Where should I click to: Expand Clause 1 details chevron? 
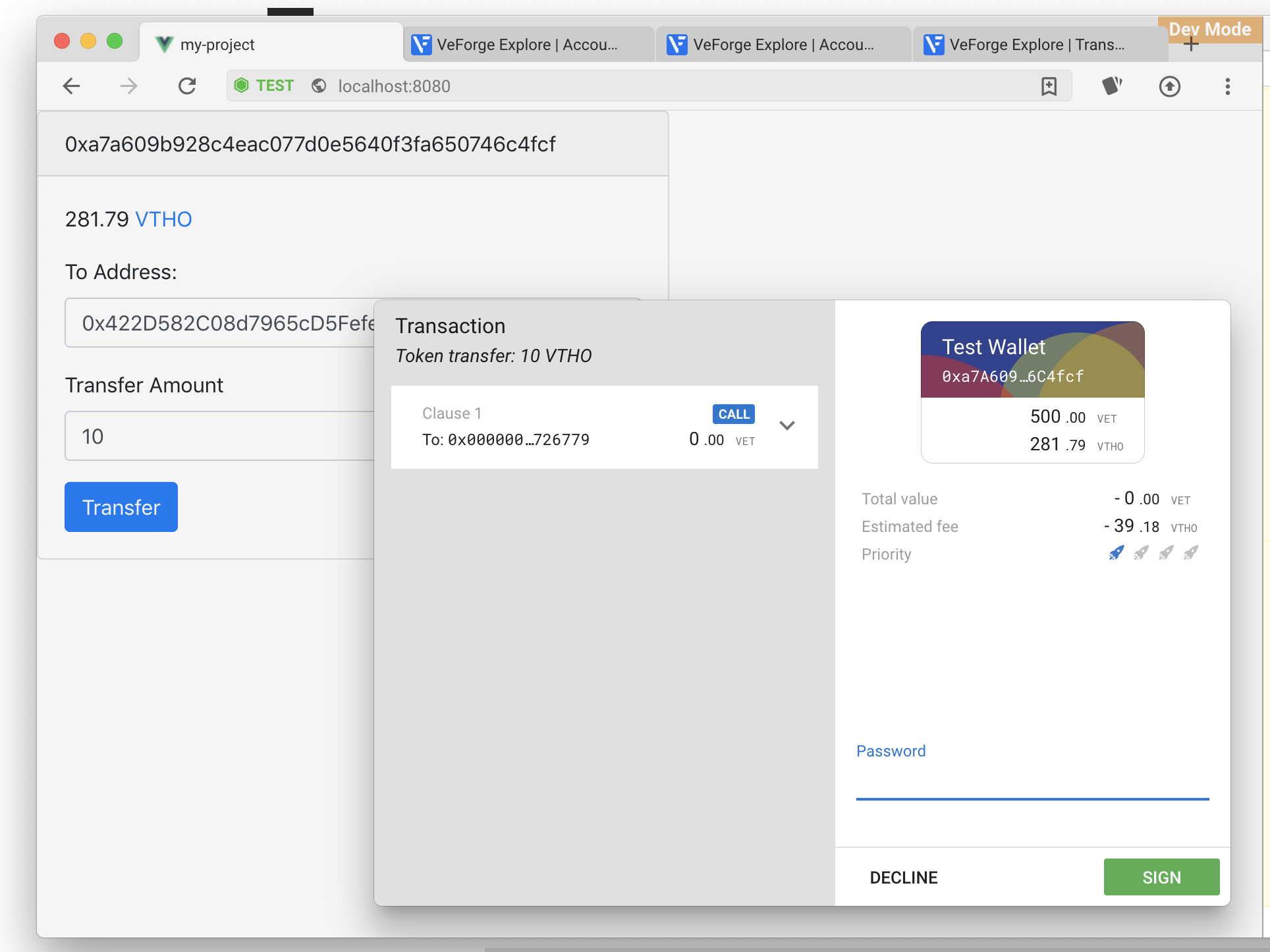tap(787, 425)
